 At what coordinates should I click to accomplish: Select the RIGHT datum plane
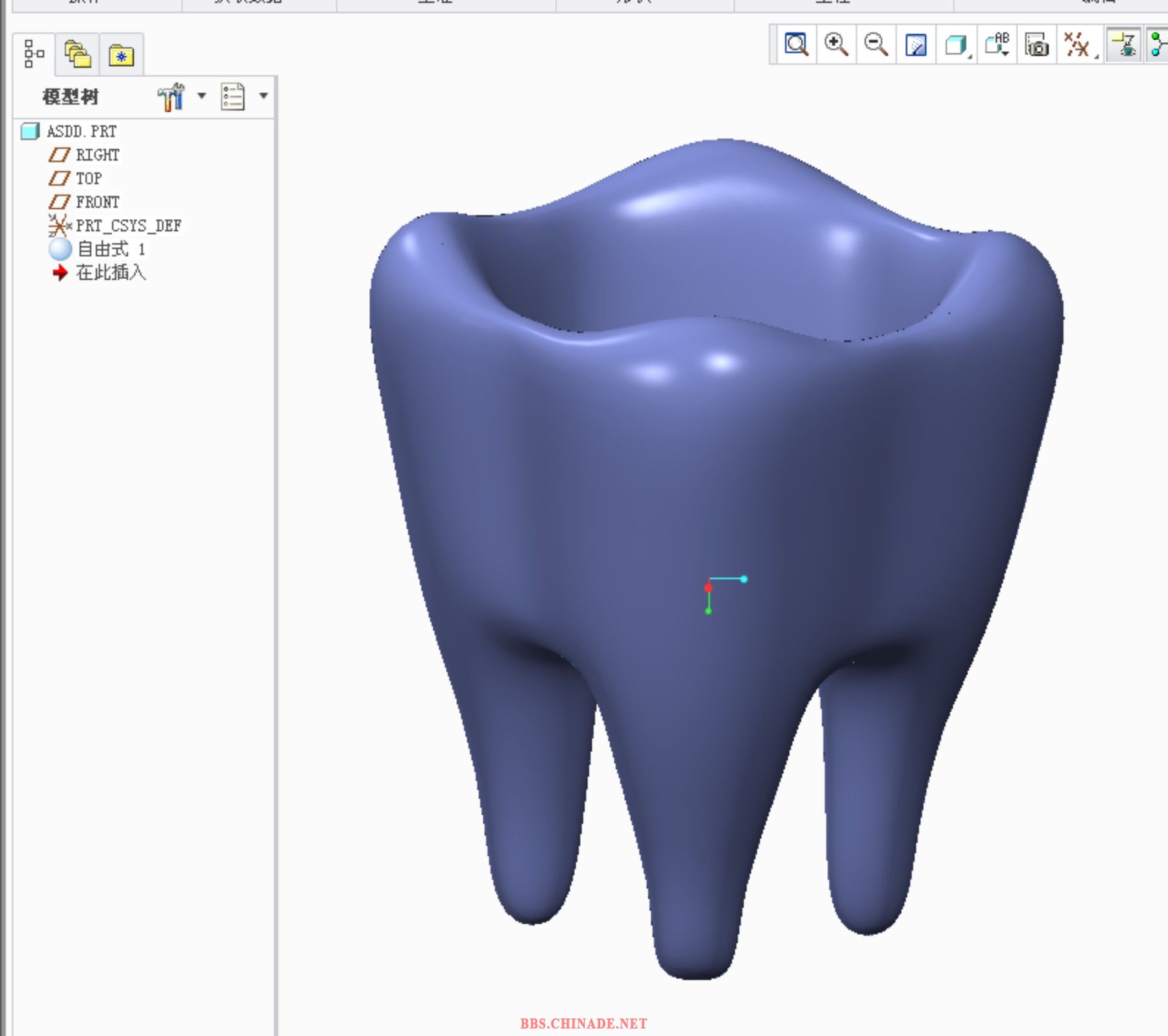[84, 154]
